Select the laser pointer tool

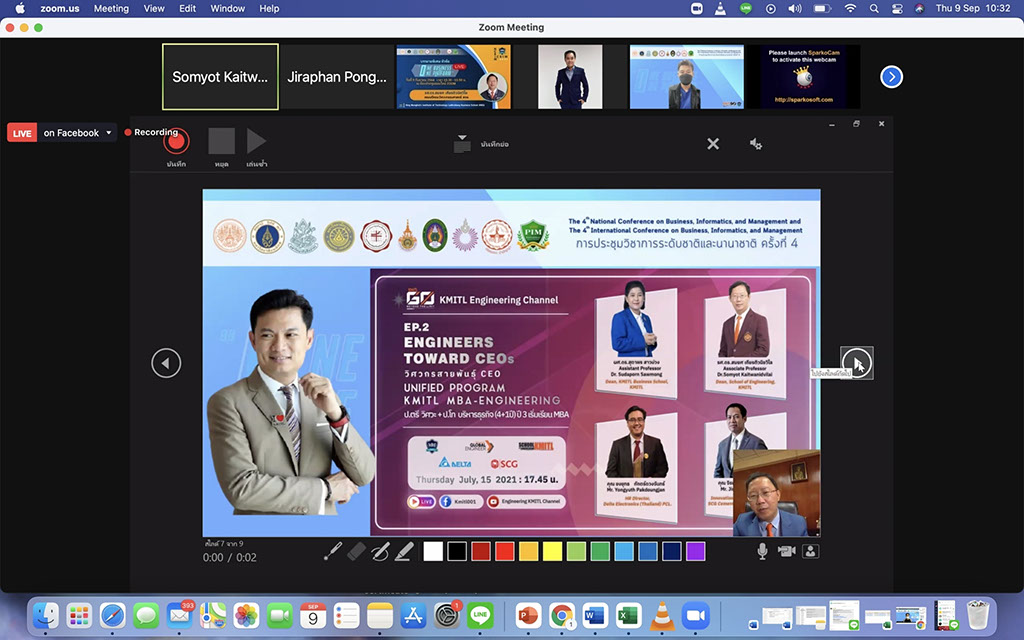tap(332, 552)
